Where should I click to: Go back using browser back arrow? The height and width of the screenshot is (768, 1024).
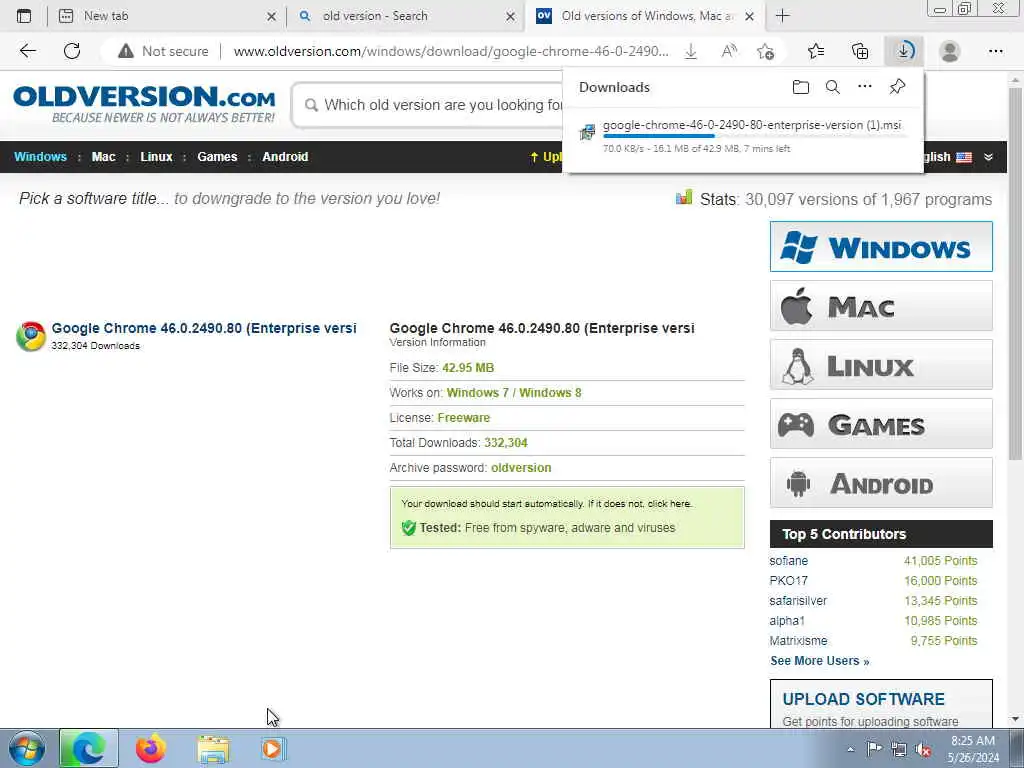click(x=27, y=51)
